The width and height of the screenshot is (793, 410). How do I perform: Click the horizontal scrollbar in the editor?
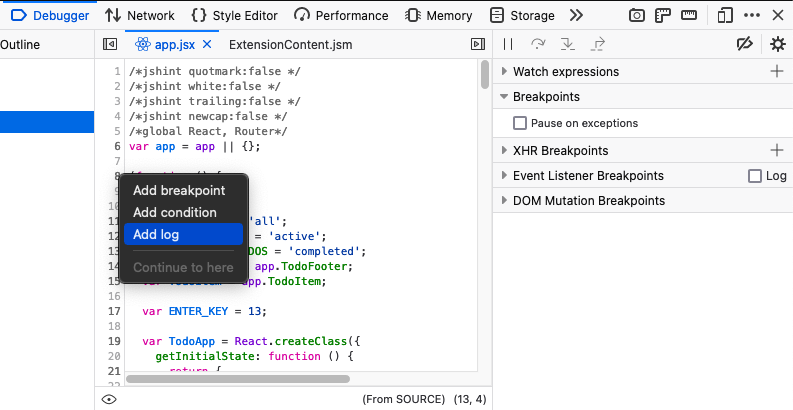click(238, 379)
